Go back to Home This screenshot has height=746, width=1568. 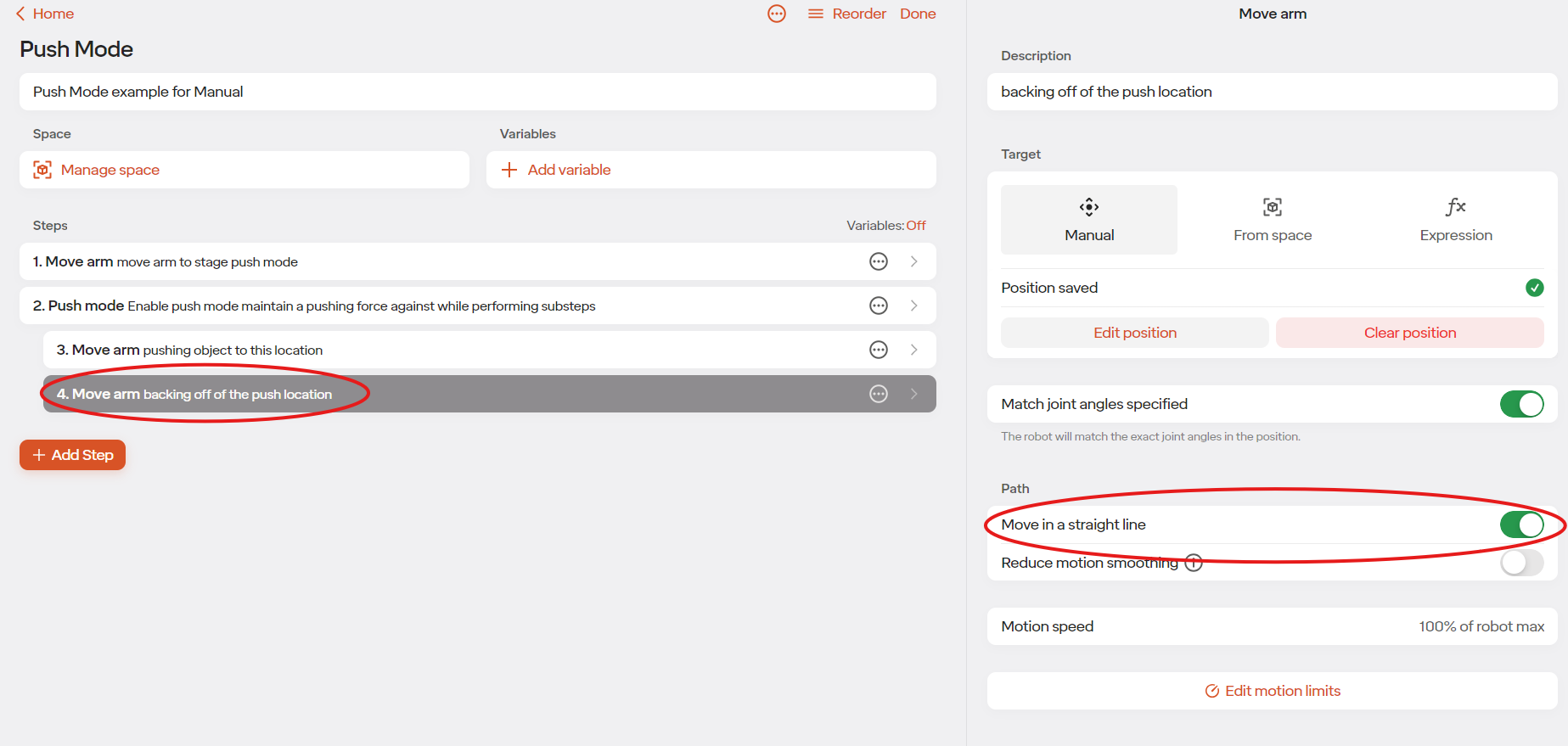[x=45, y=14]
